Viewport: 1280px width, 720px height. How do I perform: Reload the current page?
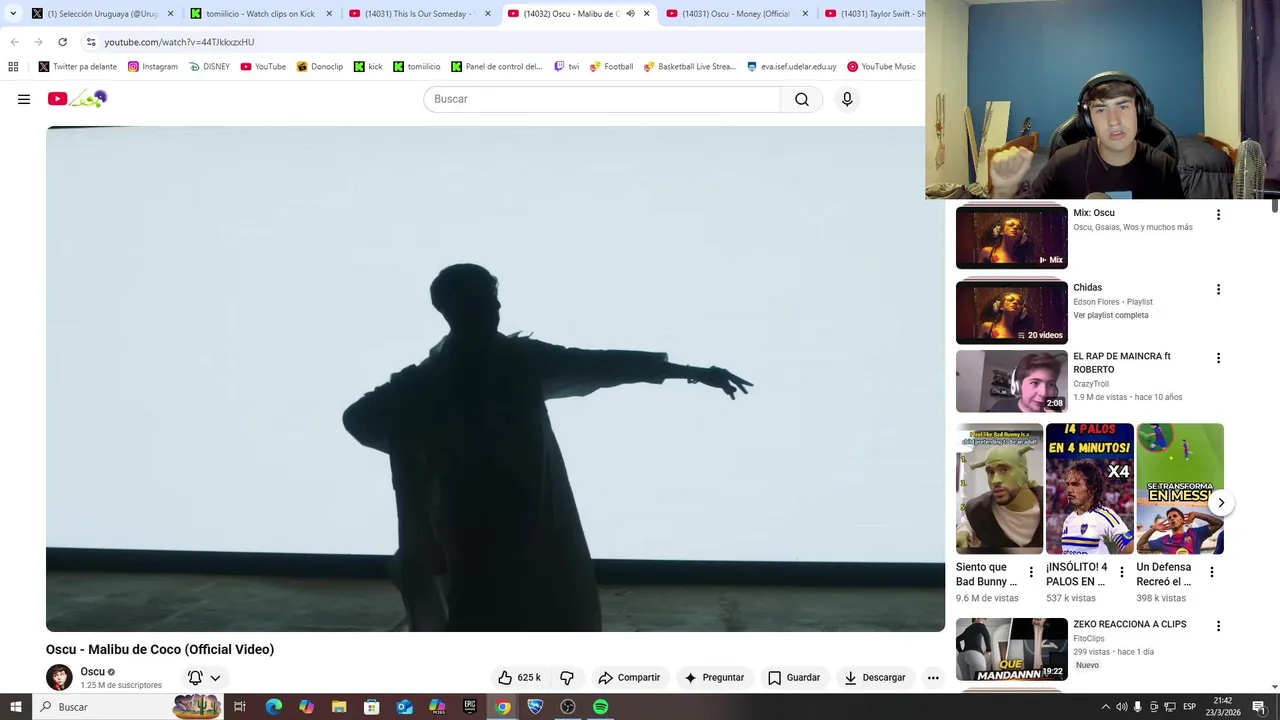(x=62, y=42)
